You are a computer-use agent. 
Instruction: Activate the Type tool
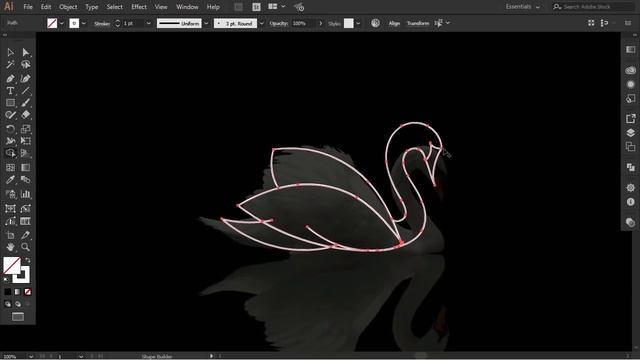pyautogui.click(x=11, y=91)
